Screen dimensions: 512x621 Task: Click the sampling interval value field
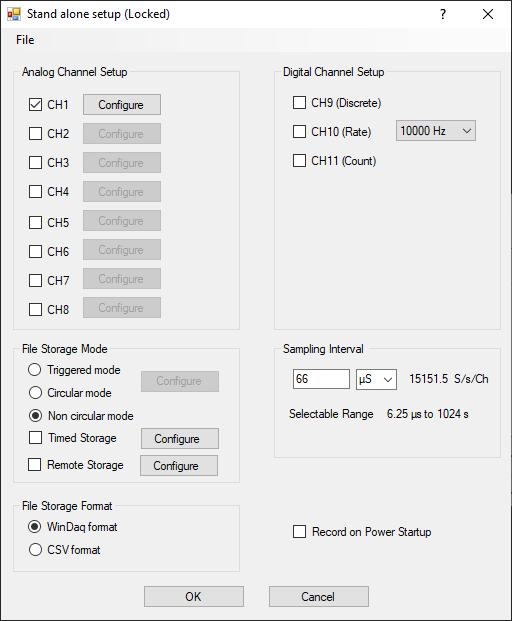coord(321,379)
